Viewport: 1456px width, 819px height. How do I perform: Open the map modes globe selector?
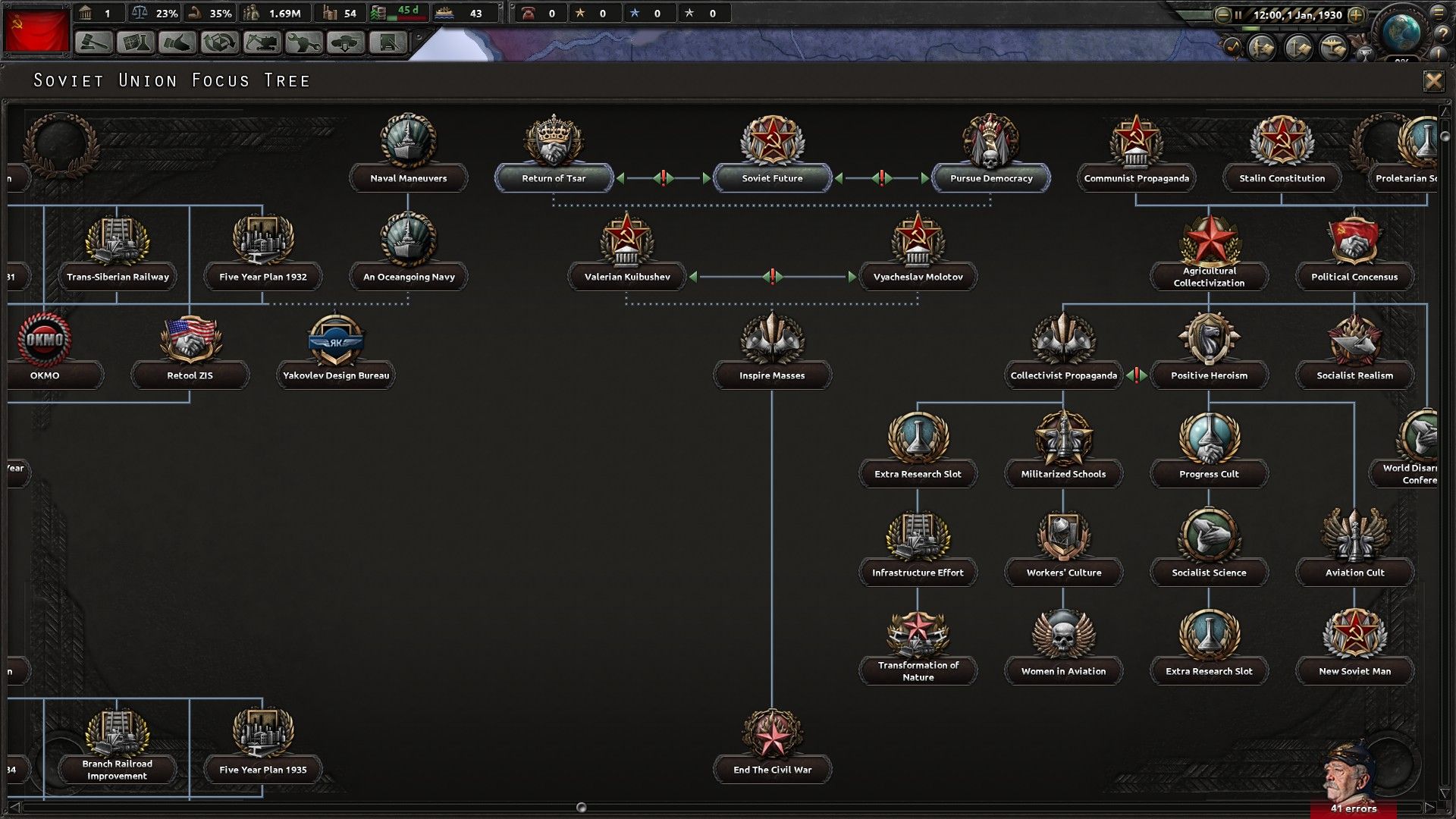1401,32
